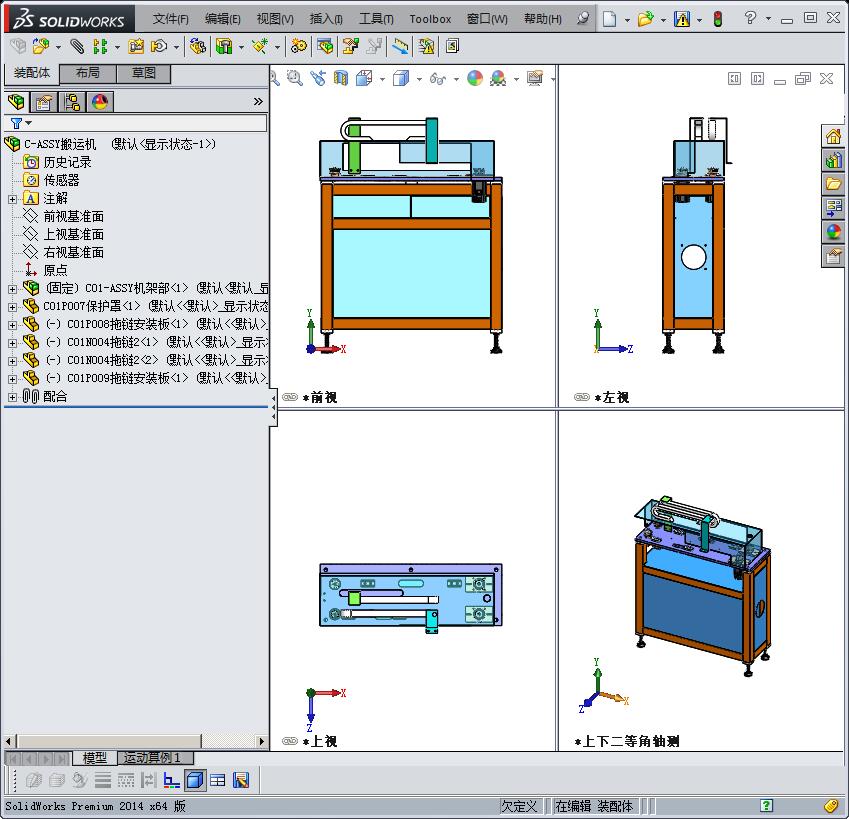Viewport: 849px width, 819px height.
Task: Open the Move Component tool
Action: (x=159, y=47)
